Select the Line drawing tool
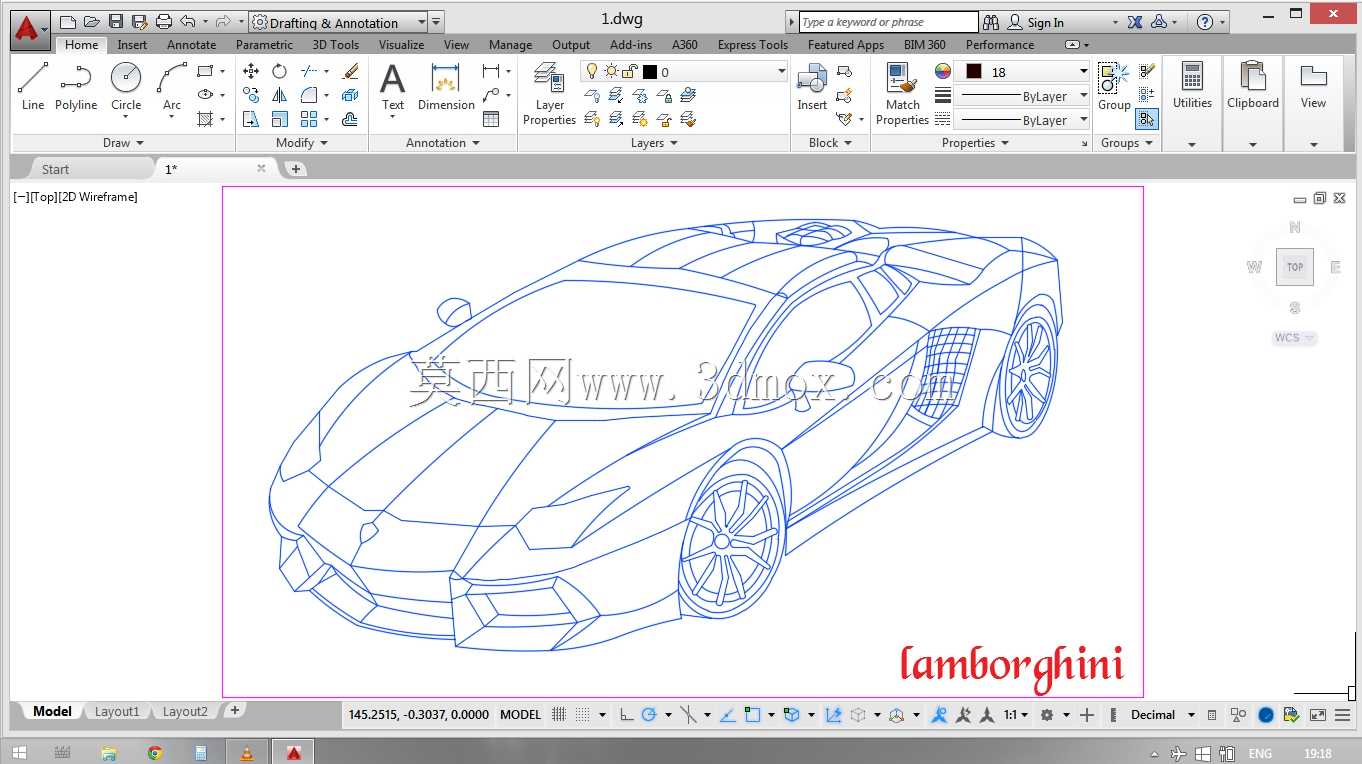Image resolution: width=1362 pixels, height=764 pixels. (33, 86)
